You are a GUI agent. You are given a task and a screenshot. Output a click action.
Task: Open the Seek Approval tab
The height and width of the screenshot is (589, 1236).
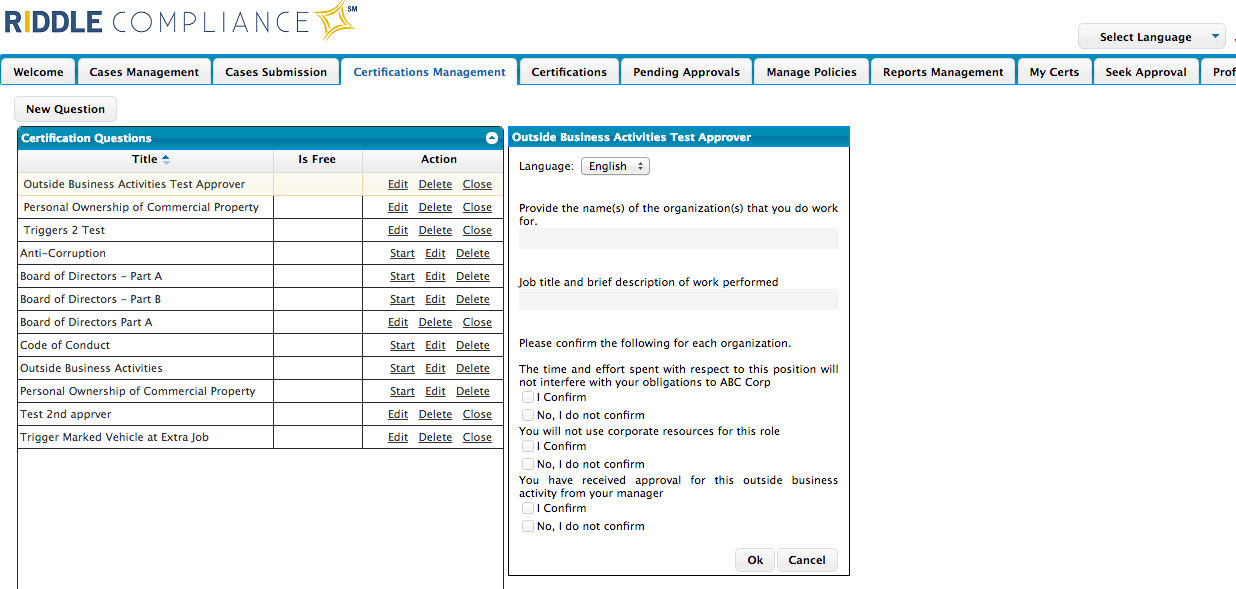(1146, 72)
